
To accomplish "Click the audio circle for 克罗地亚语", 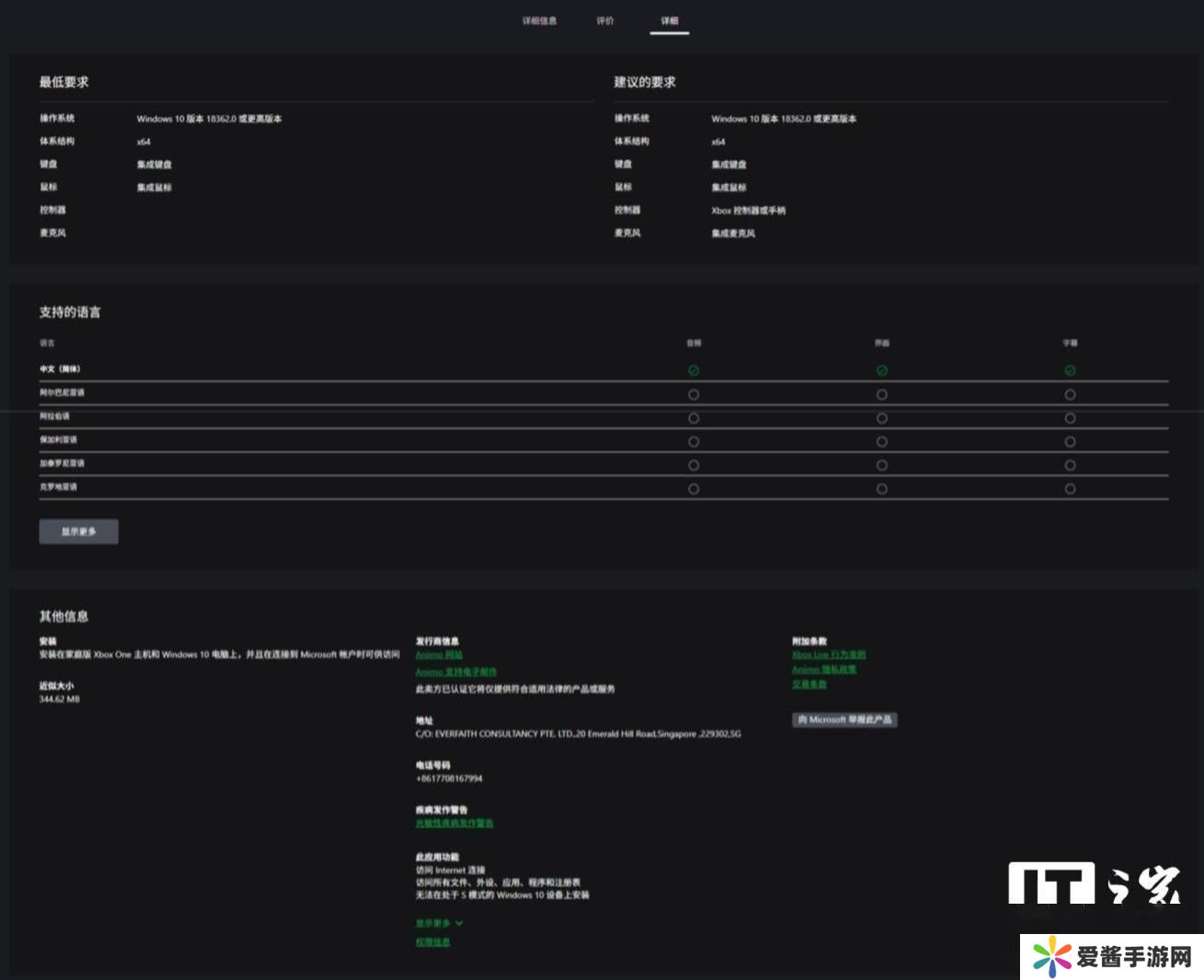I will 694,489.
